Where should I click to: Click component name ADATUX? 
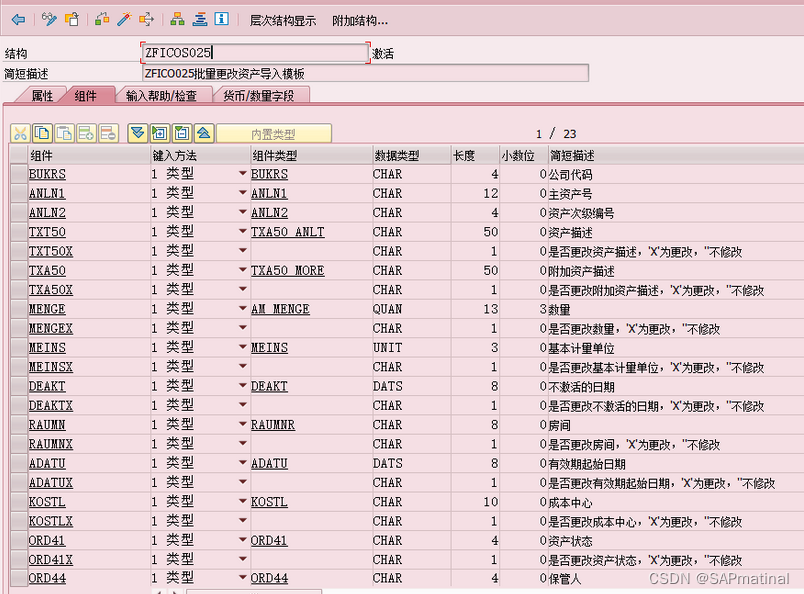click(51, 483)
